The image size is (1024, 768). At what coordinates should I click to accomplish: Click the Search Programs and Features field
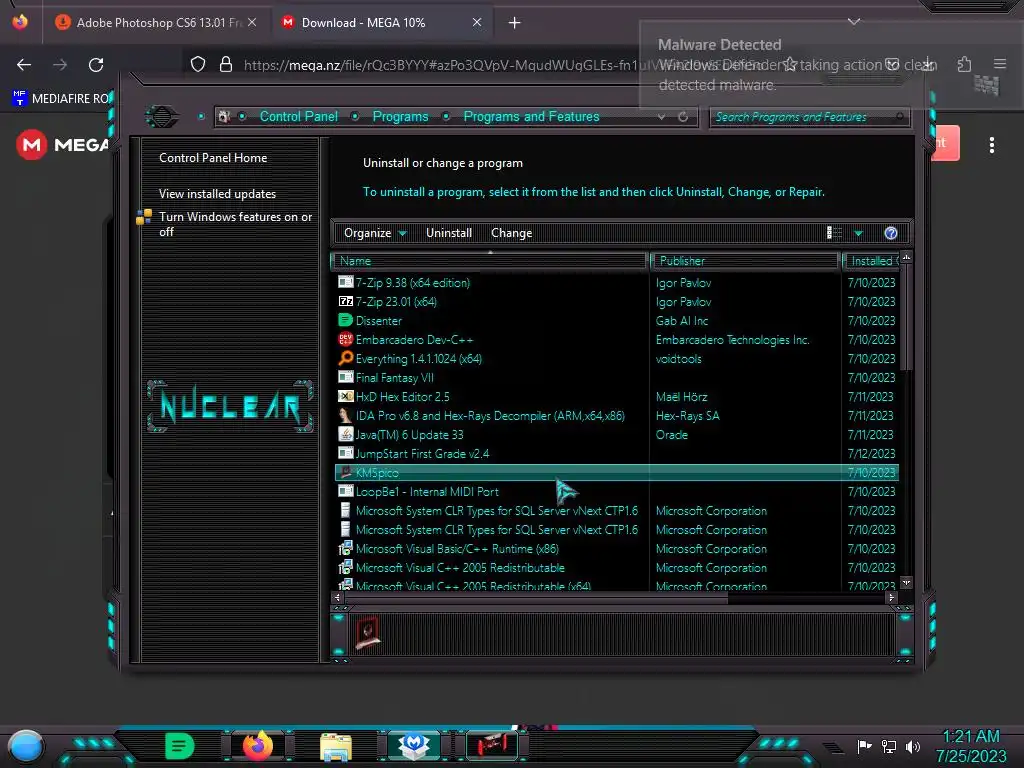click(809, 117)
